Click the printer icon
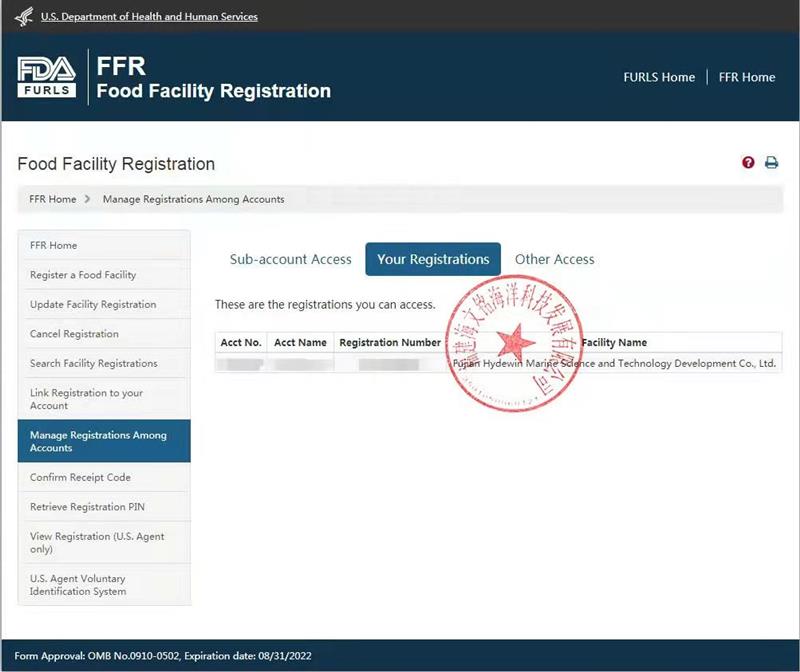This screenshot has width=800, height=672. tap(771, 163)
